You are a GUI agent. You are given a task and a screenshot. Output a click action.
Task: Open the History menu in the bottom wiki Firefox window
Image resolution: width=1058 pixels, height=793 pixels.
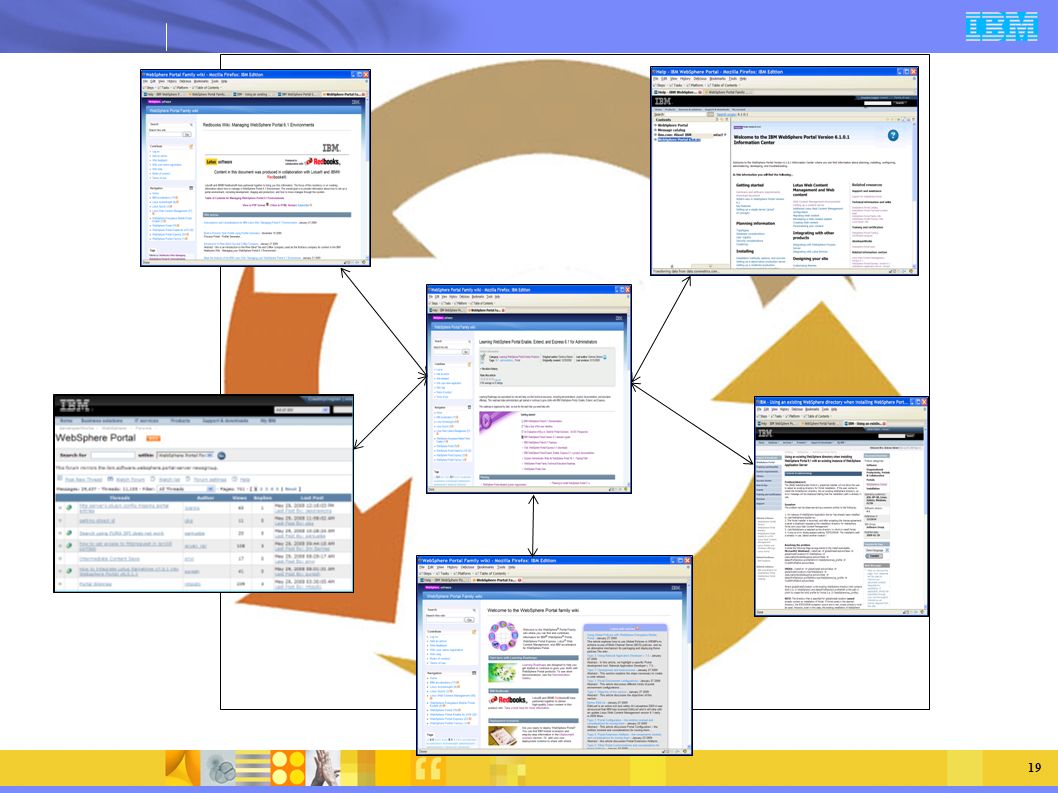coord(450,568)
